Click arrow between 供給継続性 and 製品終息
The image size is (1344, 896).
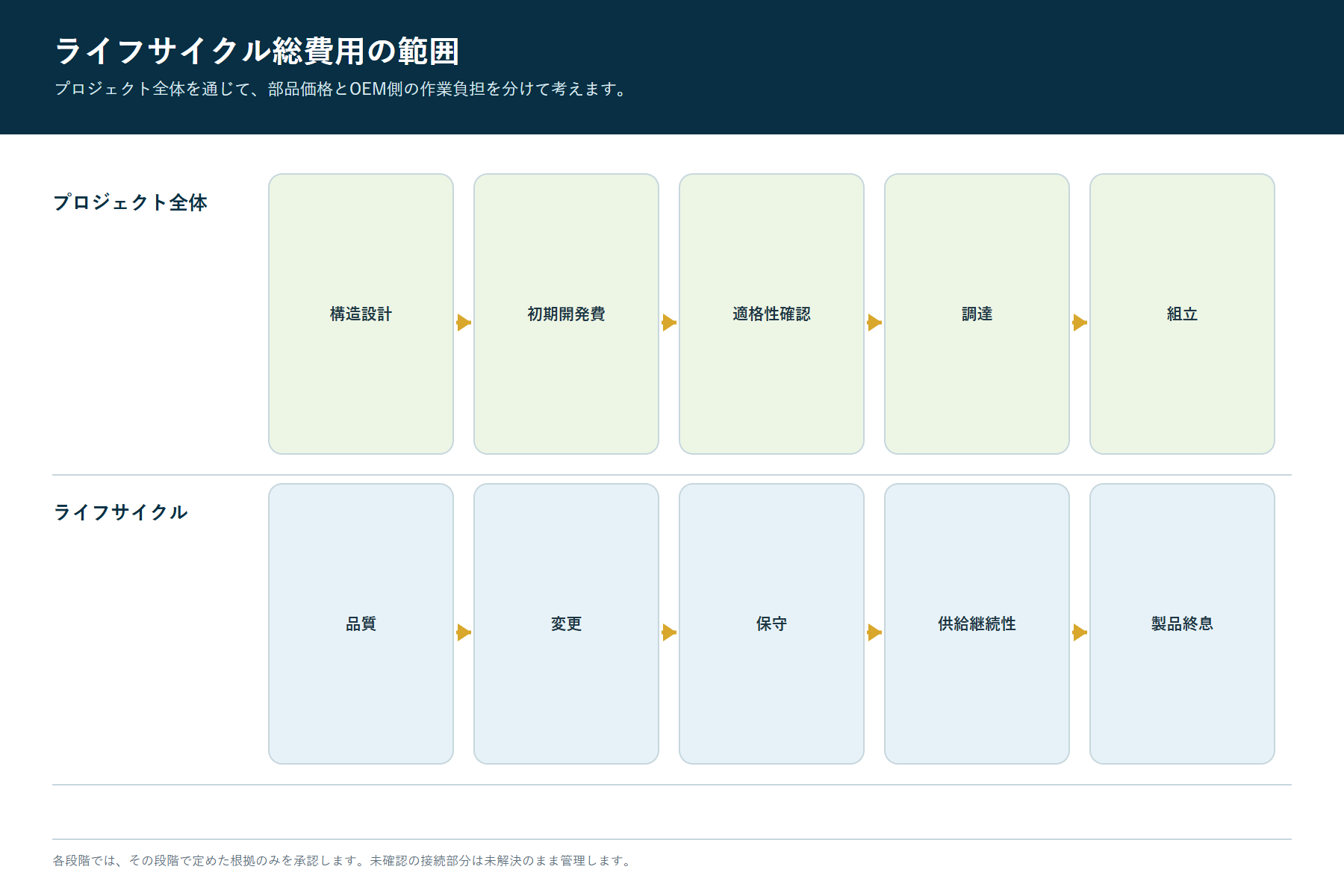pos(1080,632)
